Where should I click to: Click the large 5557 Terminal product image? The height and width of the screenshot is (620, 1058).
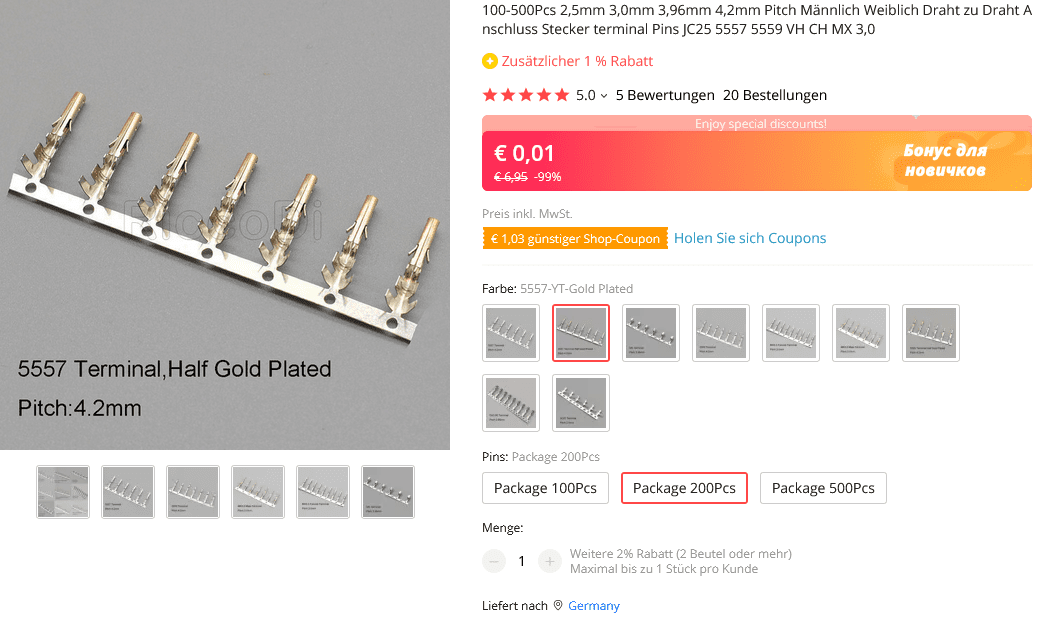tap(225, 225)
